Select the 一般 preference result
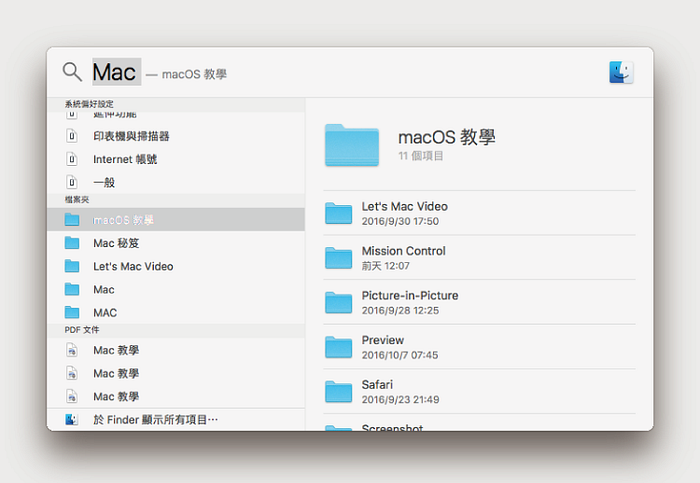The width and height of the screenshot is (700, 483). coord(176,183)
